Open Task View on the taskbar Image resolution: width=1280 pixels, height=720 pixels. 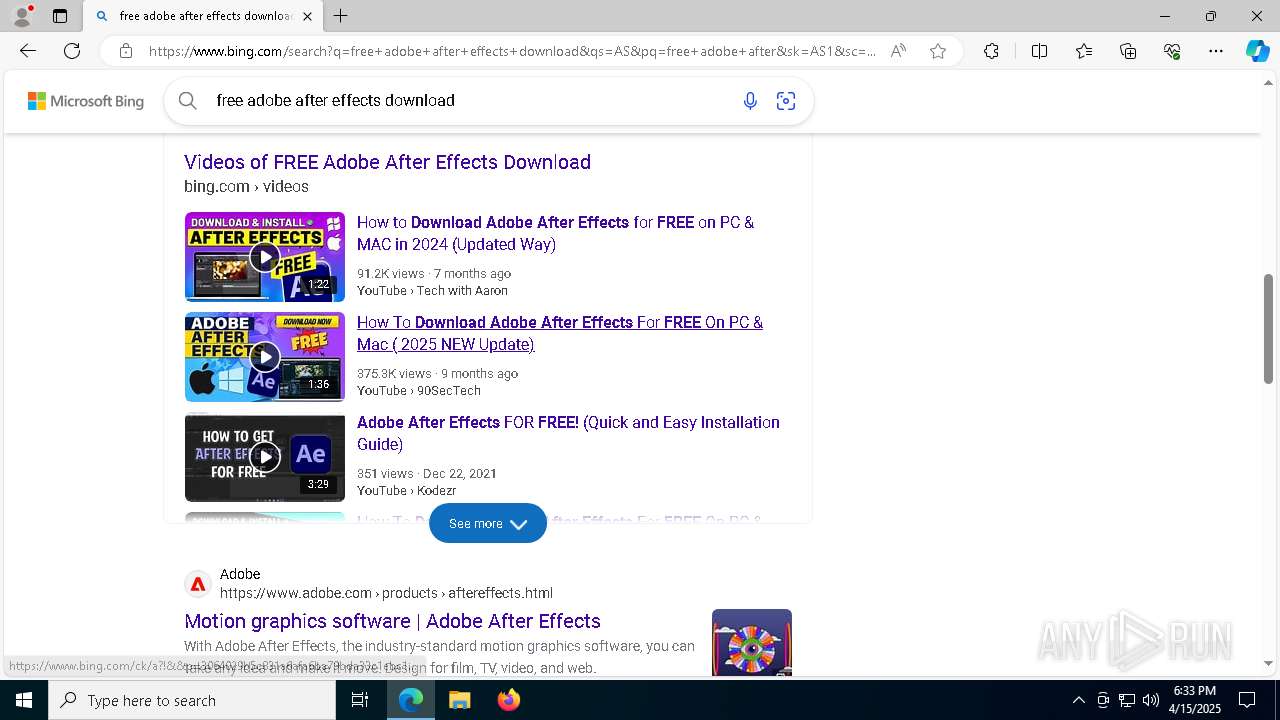pos(360,700)
